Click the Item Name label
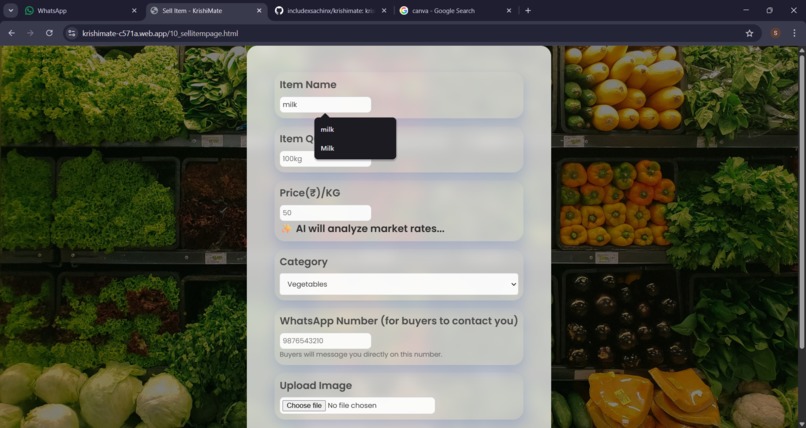Screen dimensions: 806x428 click(308, 85)
